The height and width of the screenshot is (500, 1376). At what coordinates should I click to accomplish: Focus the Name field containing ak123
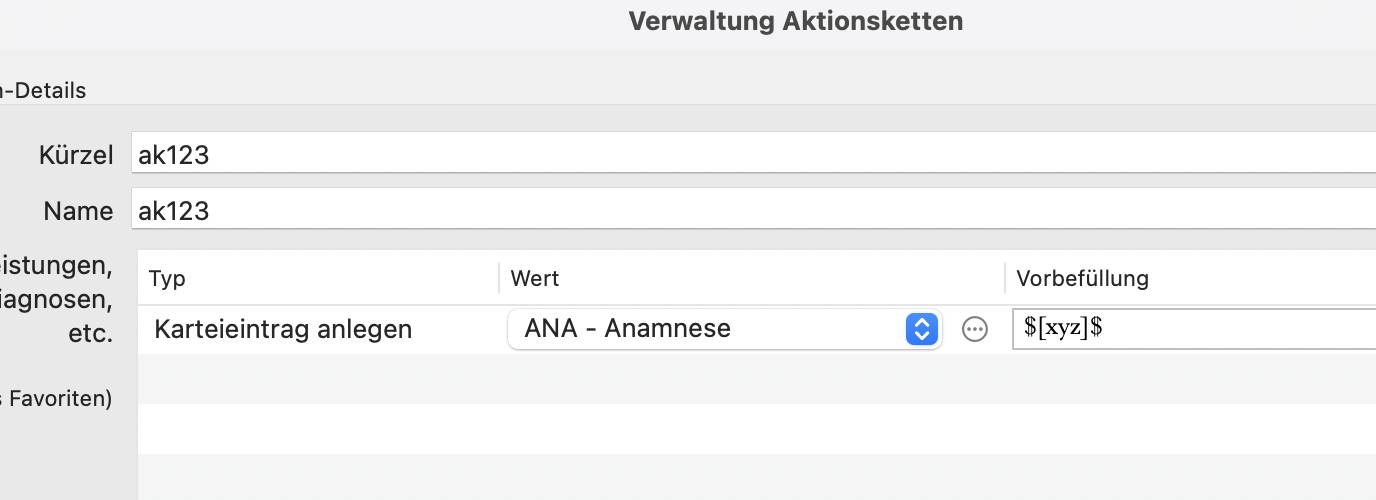(x=753, y=211)
